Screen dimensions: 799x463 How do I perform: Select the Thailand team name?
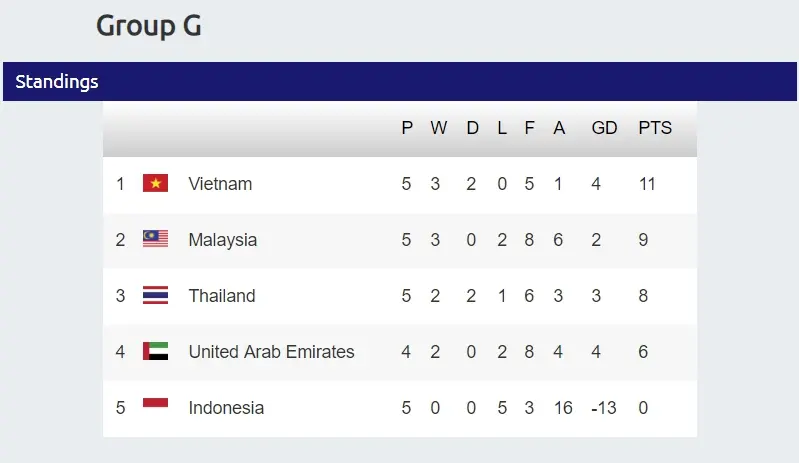click(x=221, y=296)
